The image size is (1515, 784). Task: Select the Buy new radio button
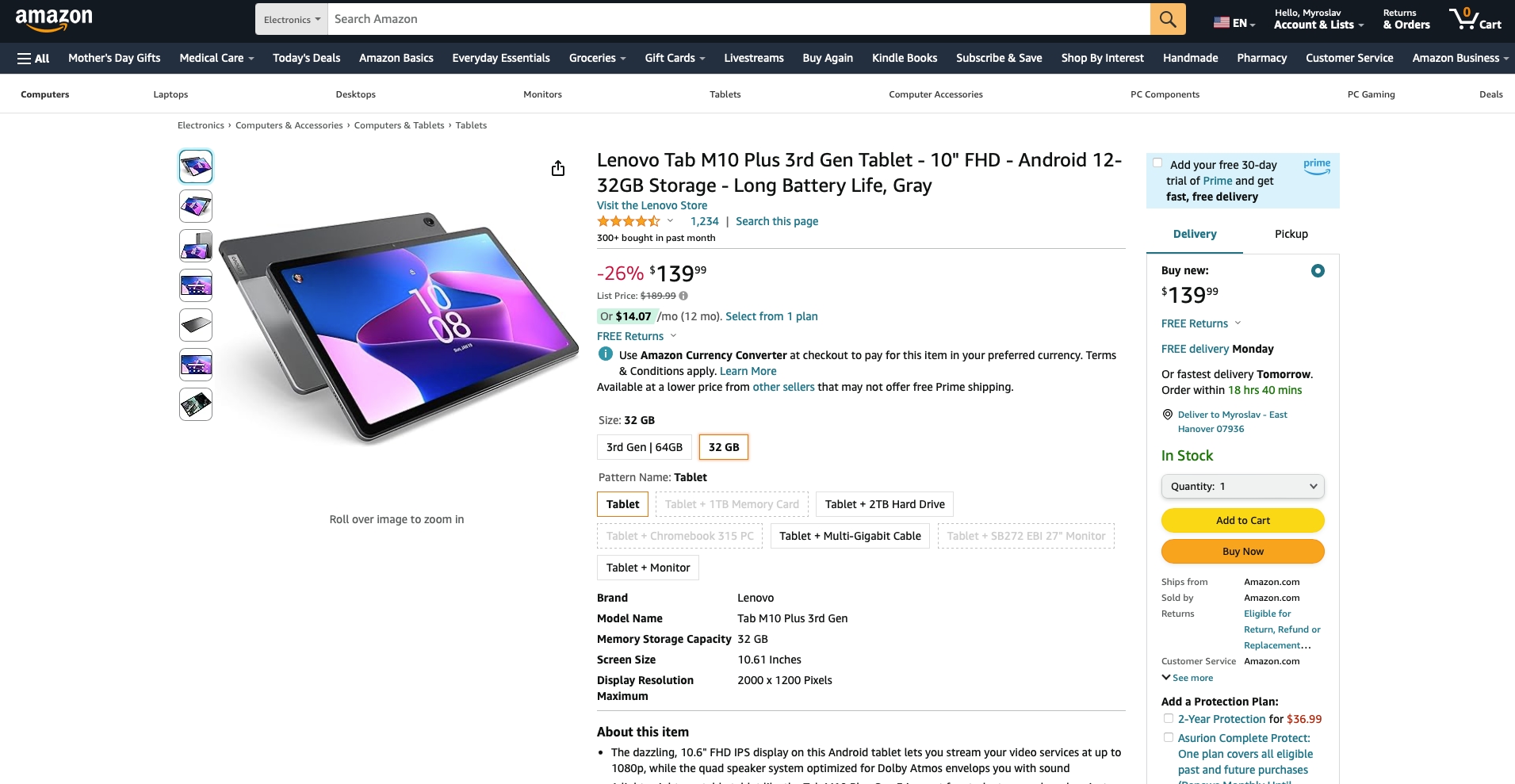1318,271
